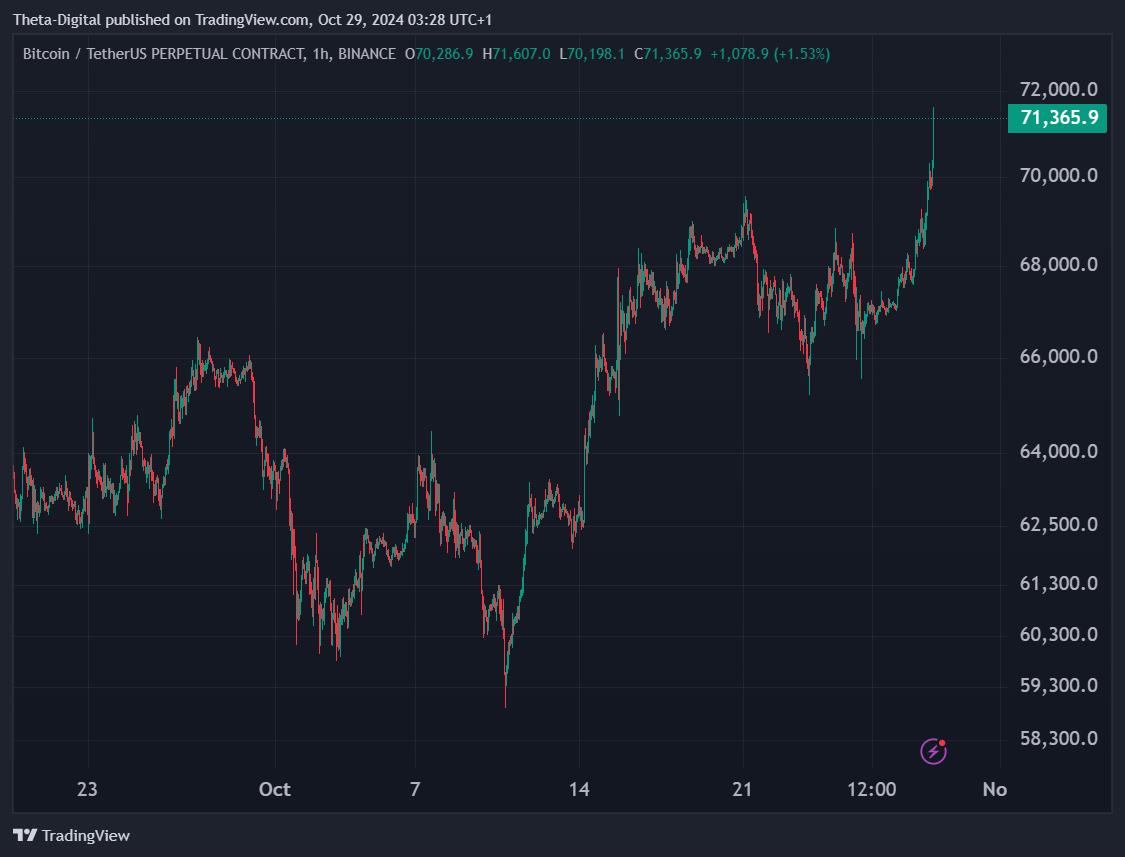Image resolution: width=1125 pixels, height=857 pixels.
Task: Click the BINANCE exchange label in the legend
Action: [x=367, y=54]
